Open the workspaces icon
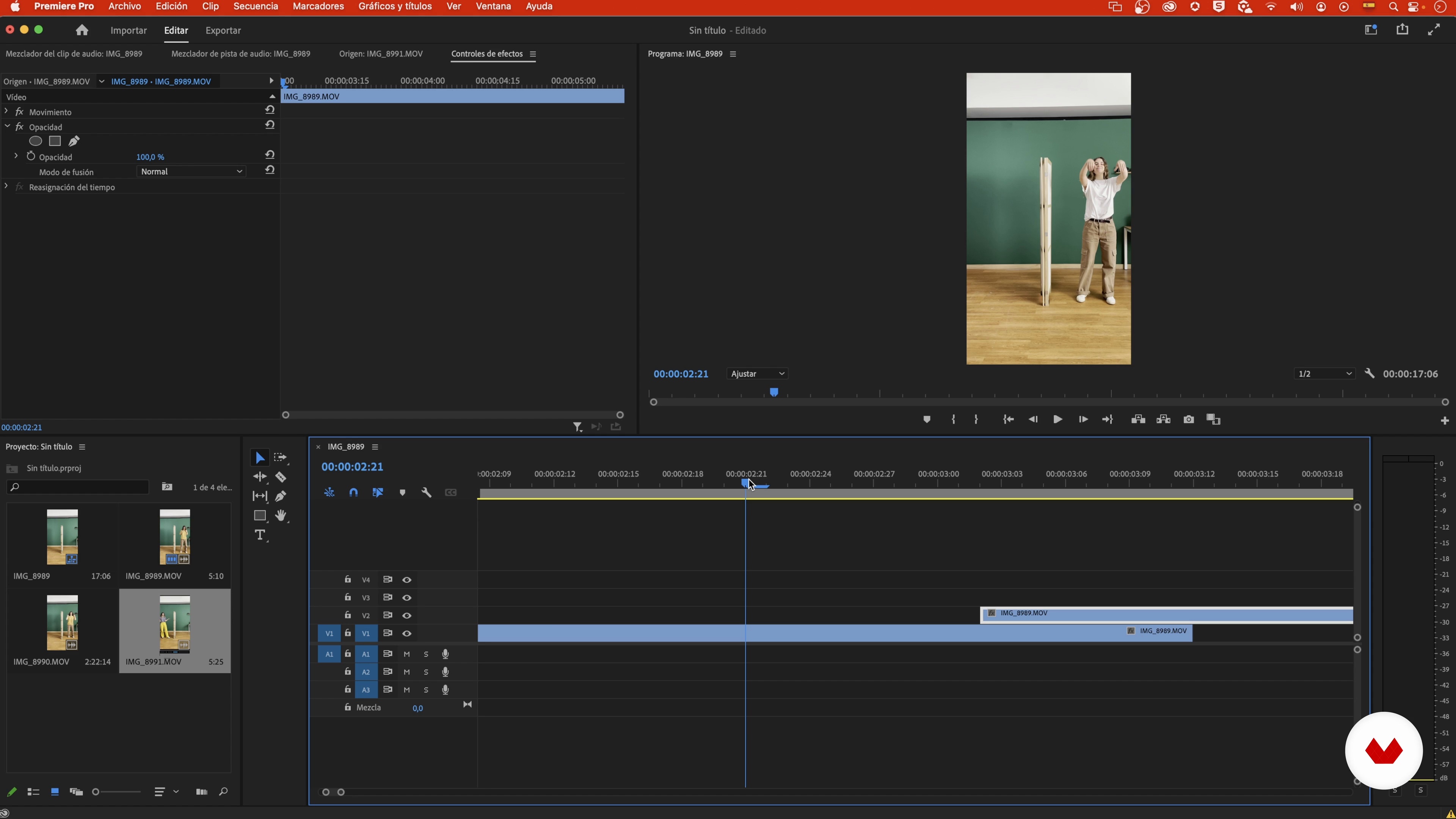 (x=1371, y=30)
